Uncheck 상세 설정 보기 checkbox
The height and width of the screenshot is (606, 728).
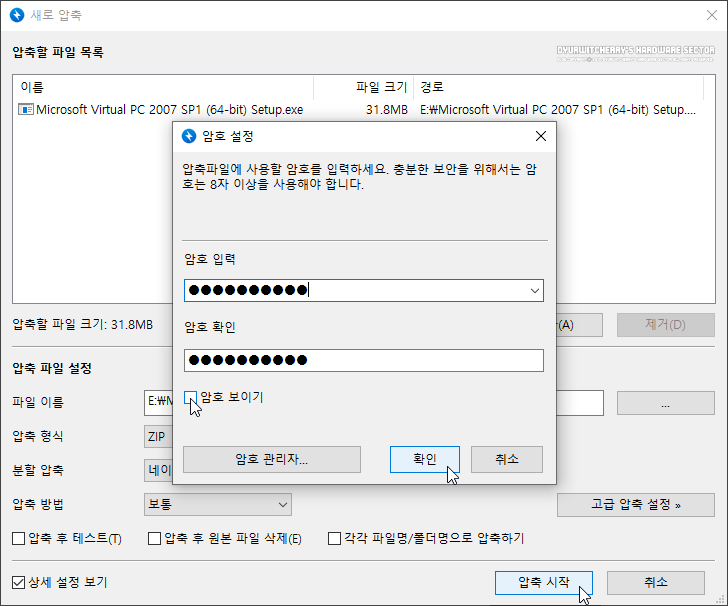click(19, 582)
